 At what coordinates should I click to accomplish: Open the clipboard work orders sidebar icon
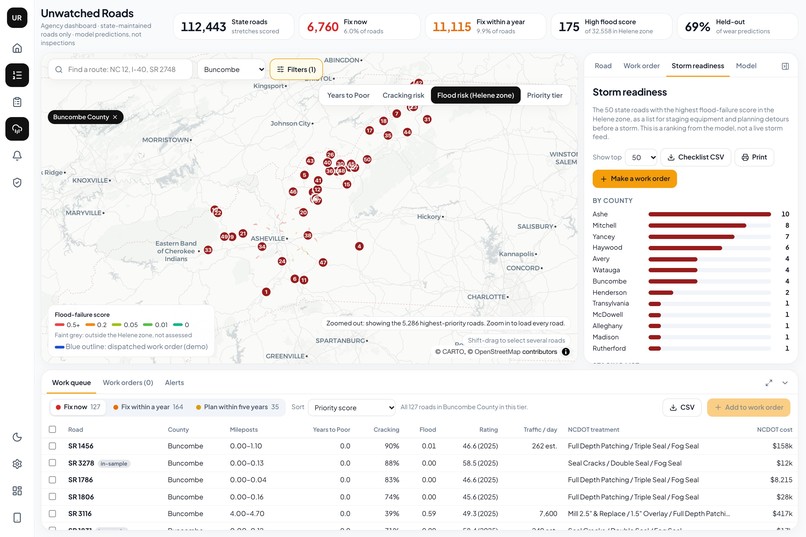coord(17,102)
